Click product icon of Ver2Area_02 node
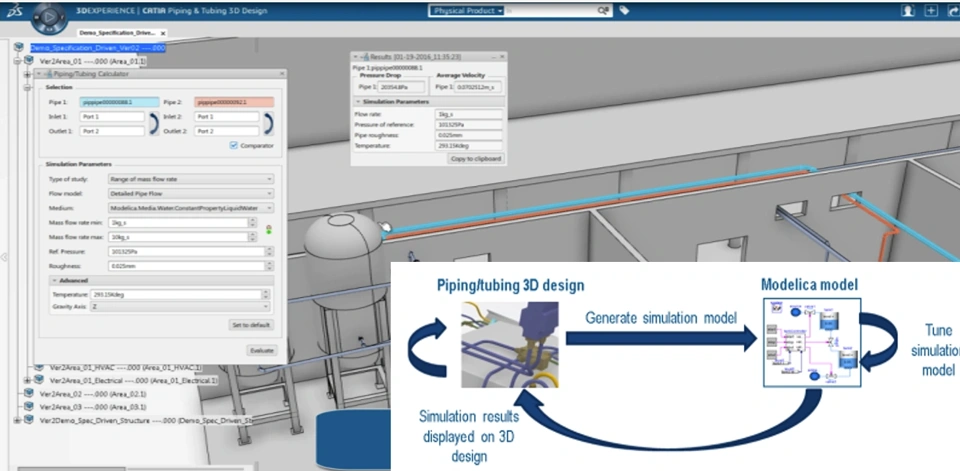 [x=29, y=393]
